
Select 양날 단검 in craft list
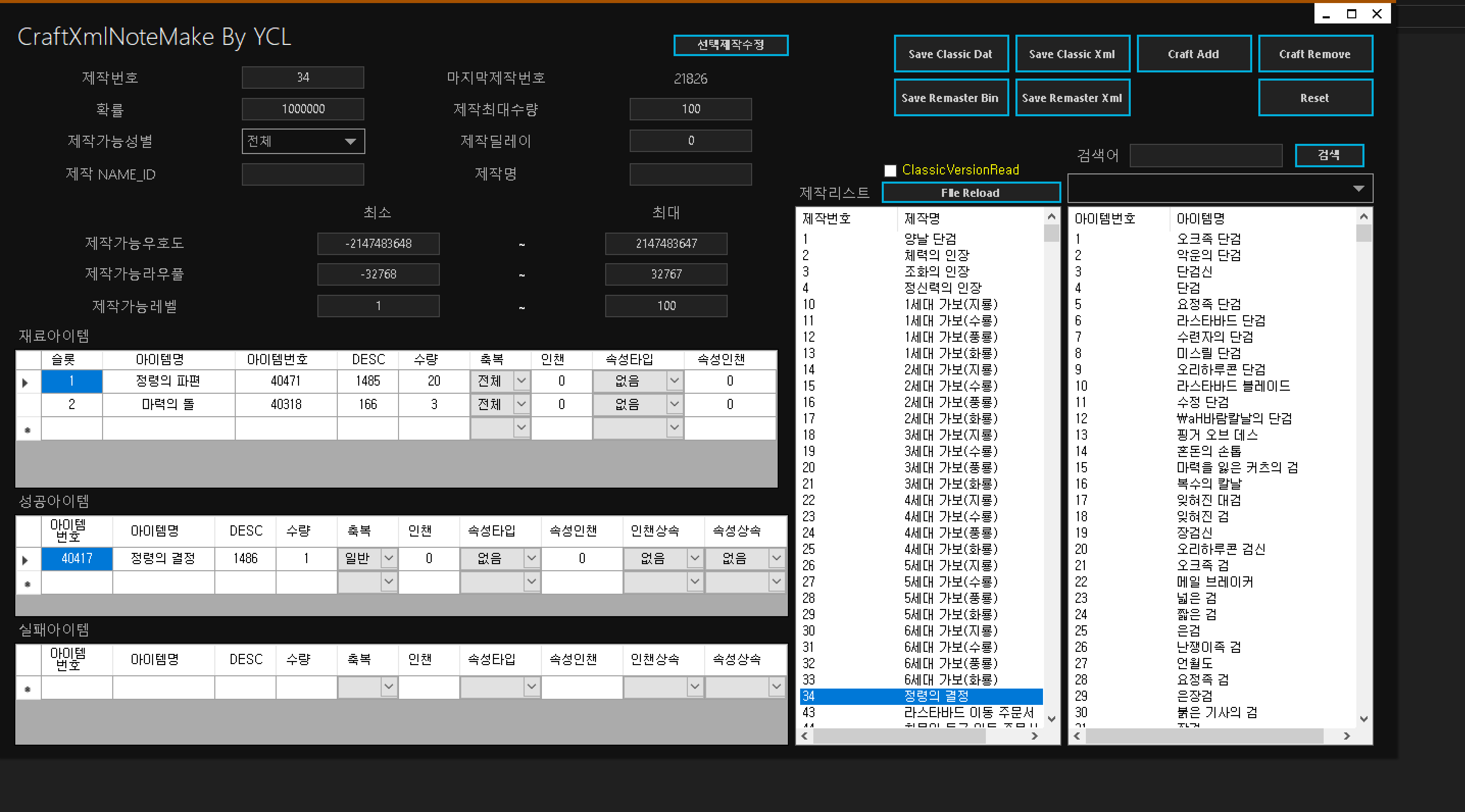(922, 239)
